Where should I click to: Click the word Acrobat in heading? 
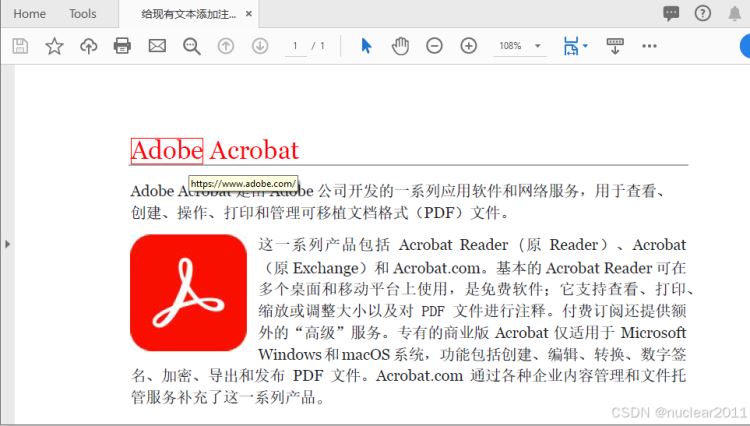(254, 151)
